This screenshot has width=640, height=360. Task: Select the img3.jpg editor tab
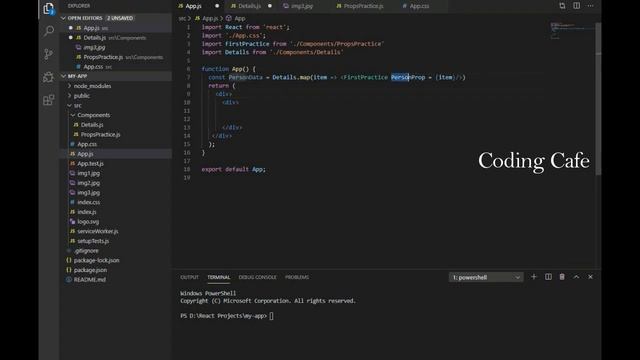pyautogui.click(x=302, y=6)
